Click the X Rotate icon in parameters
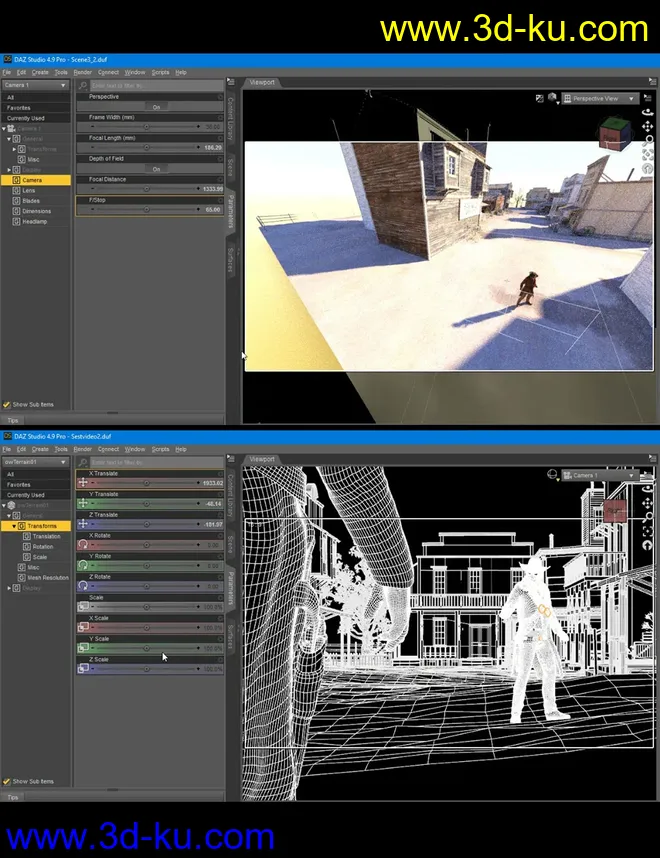The width and height of the screenshot is (660, 858). [83, 545]
